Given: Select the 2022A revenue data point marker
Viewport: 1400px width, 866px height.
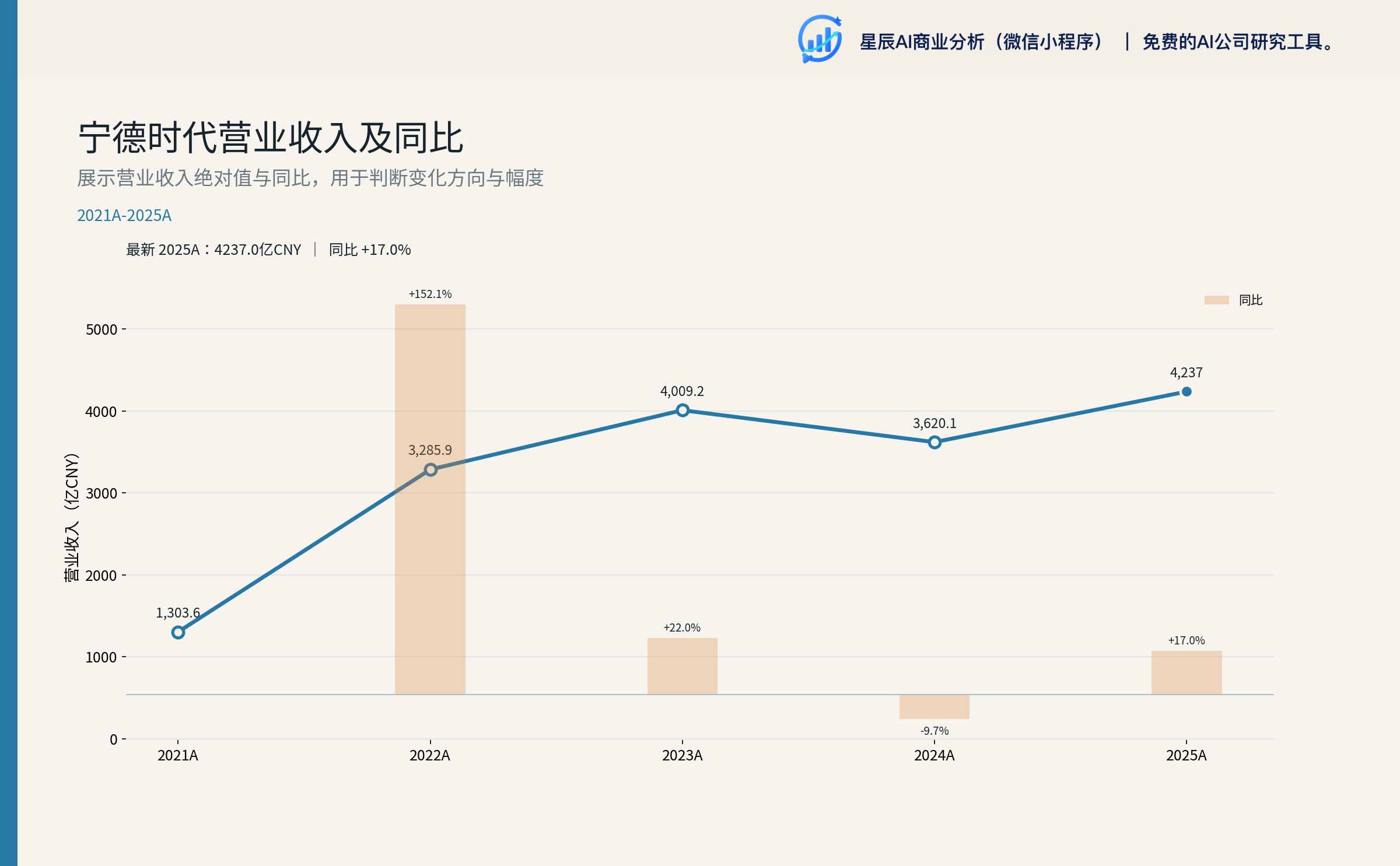Looking at the screenshot, I should coord(430,469).
